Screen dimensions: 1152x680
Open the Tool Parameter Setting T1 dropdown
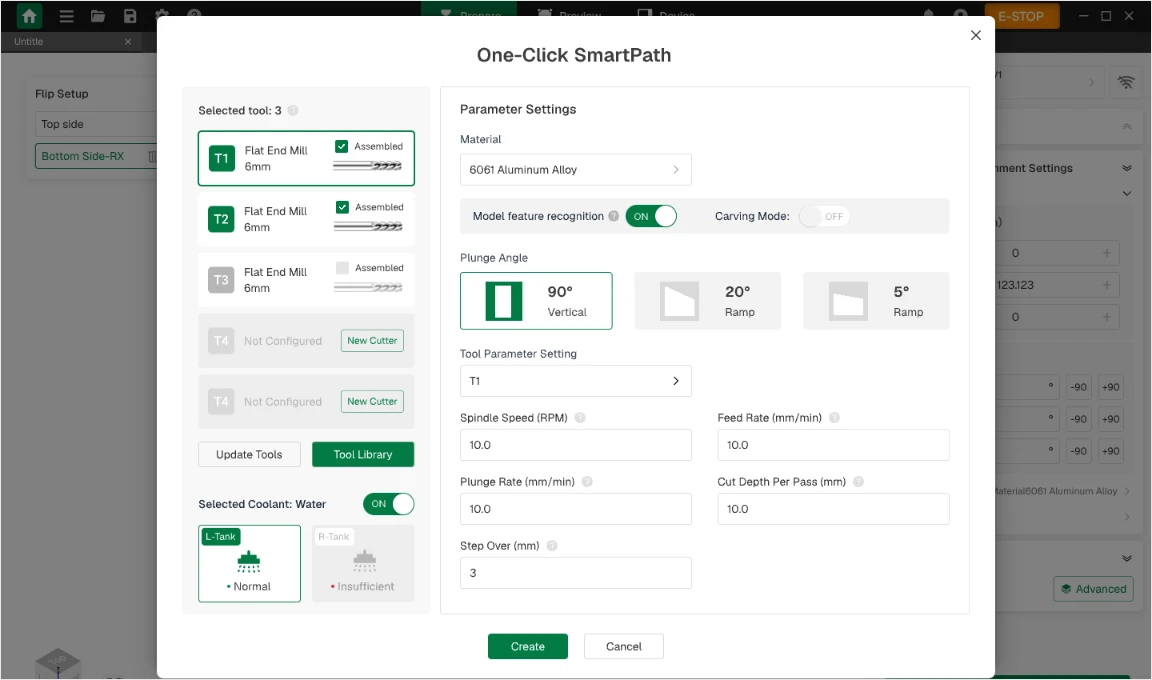coord(575,381)
